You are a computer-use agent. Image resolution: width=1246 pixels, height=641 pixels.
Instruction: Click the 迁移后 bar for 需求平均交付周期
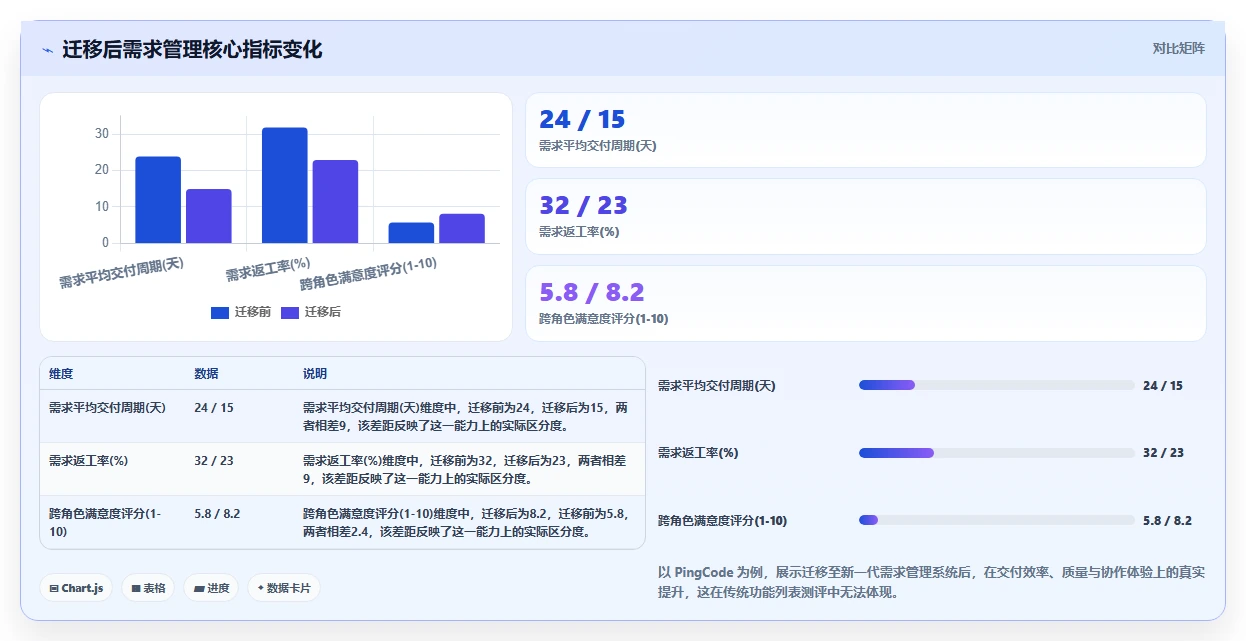coord(209,216)
